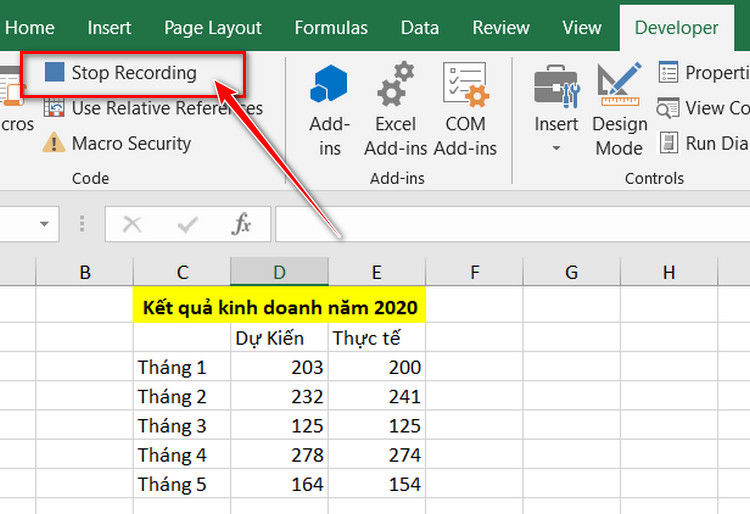The width and height of the screenshot is (750, 514).
Task: Expand the Name Box dropdown arrow
Action: tap(44, 224)
